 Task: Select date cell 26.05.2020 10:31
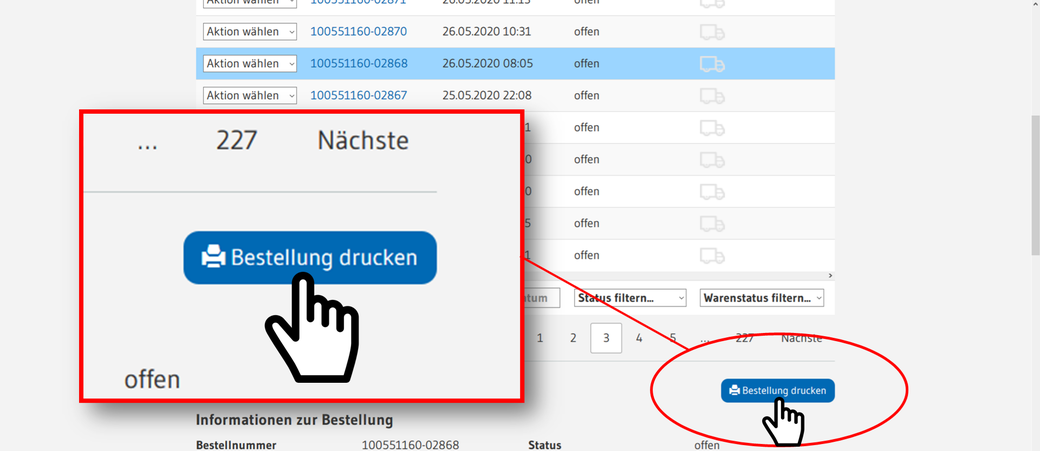click(x=487, y=32)
